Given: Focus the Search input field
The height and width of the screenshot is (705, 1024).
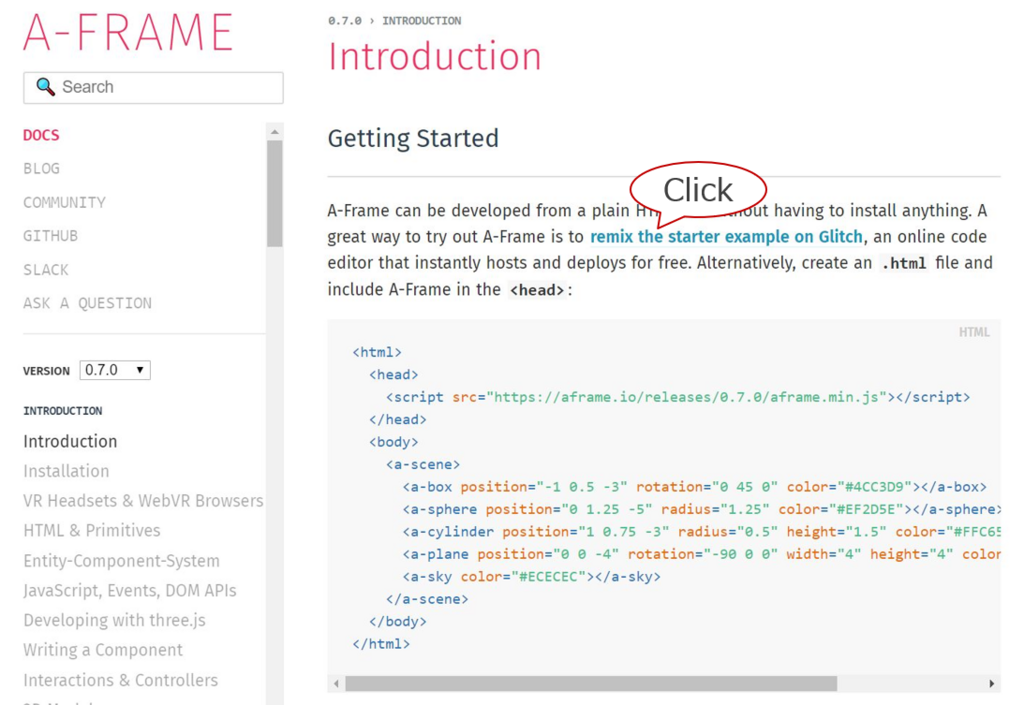Looking at the screenshot, I should click(153, 87).
